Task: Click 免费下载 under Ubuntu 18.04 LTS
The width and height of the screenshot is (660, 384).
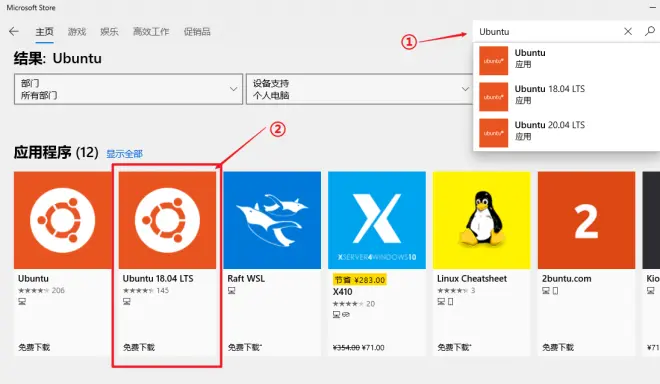Action: (139, 347)
